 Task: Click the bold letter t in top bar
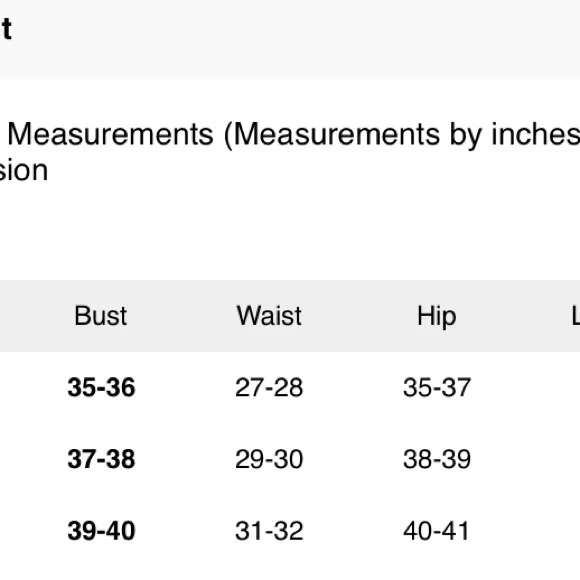click(7, 28)
